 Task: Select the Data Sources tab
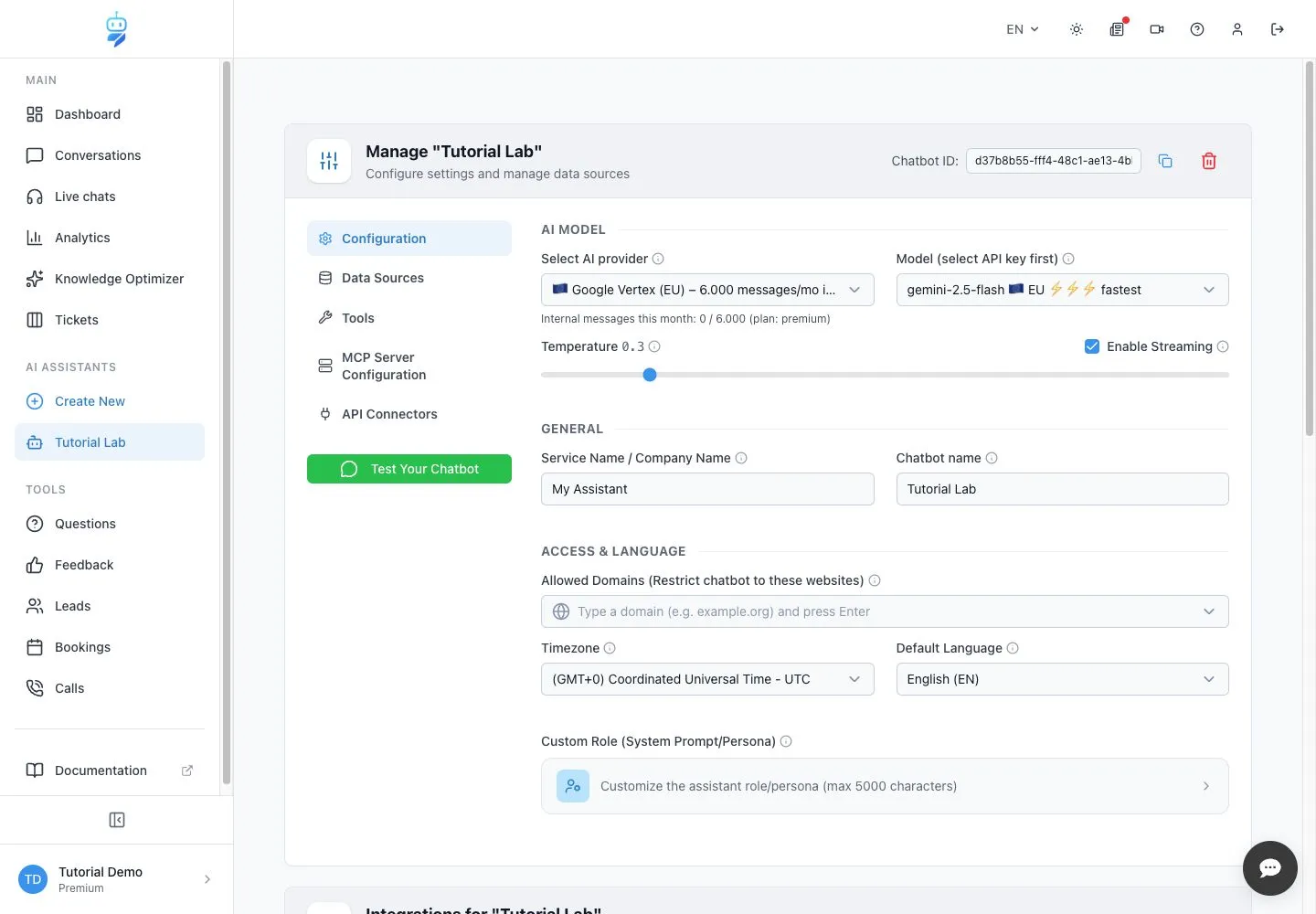(x=409, y=278)
